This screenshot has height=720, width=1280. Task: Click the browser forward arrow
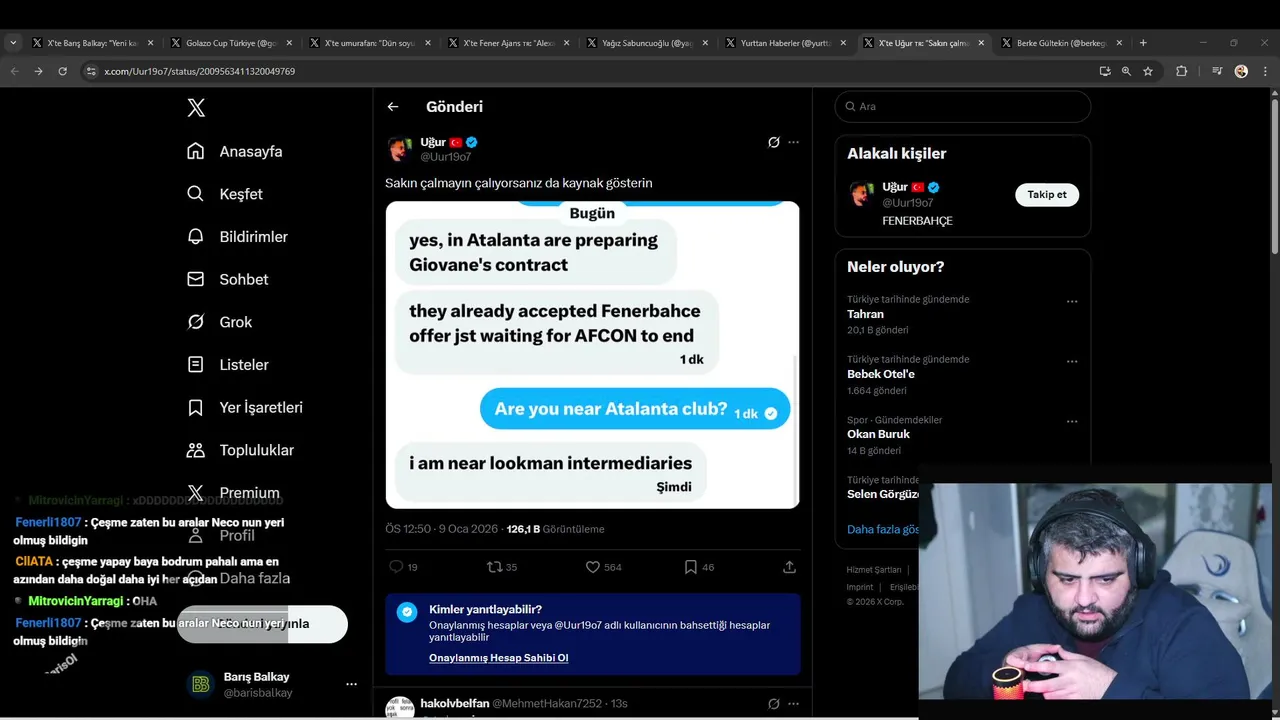[x=38, y=71]
